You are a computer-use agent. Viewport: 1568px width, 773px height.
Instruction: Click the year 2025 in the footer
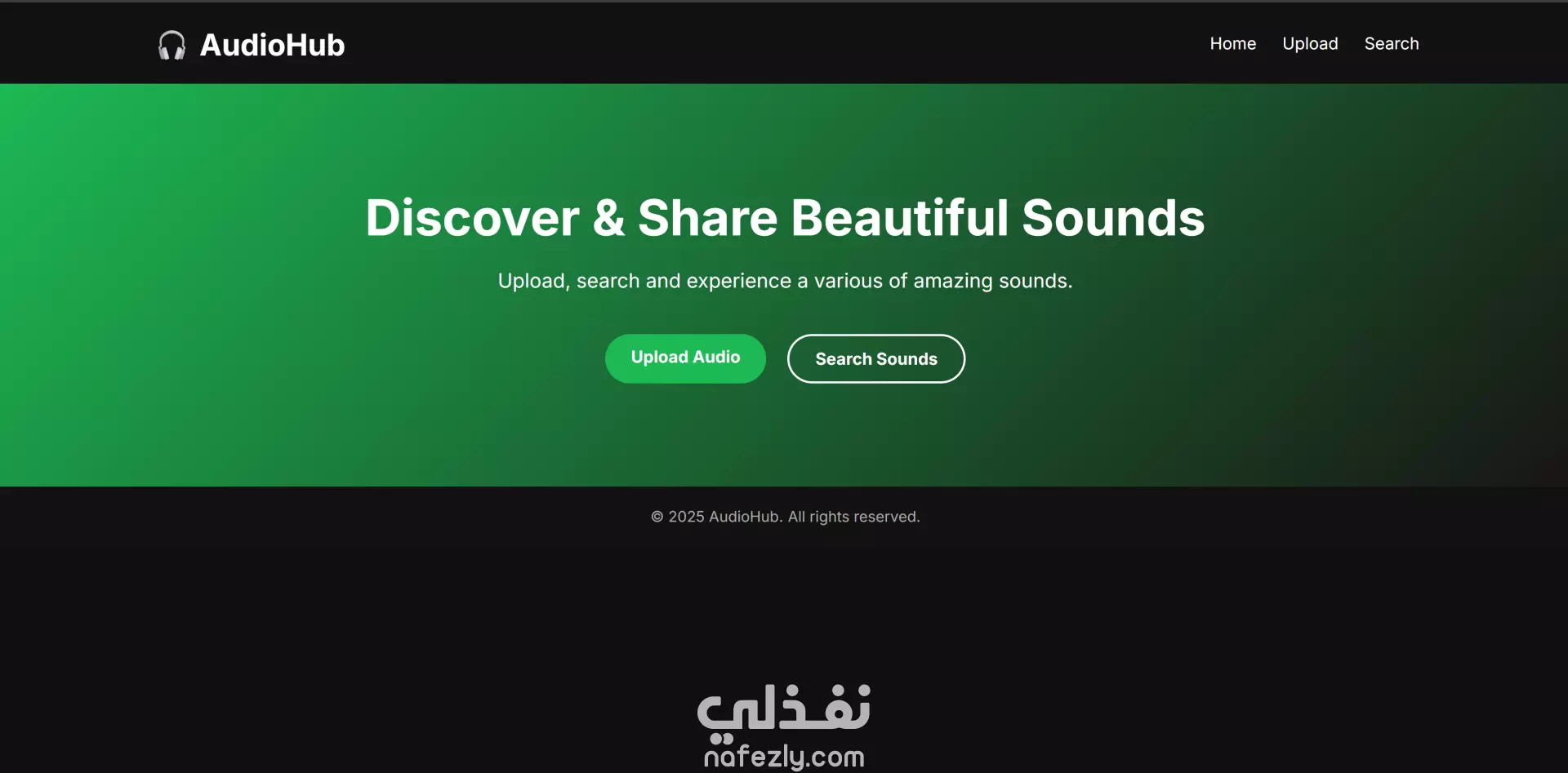(686, 517)
